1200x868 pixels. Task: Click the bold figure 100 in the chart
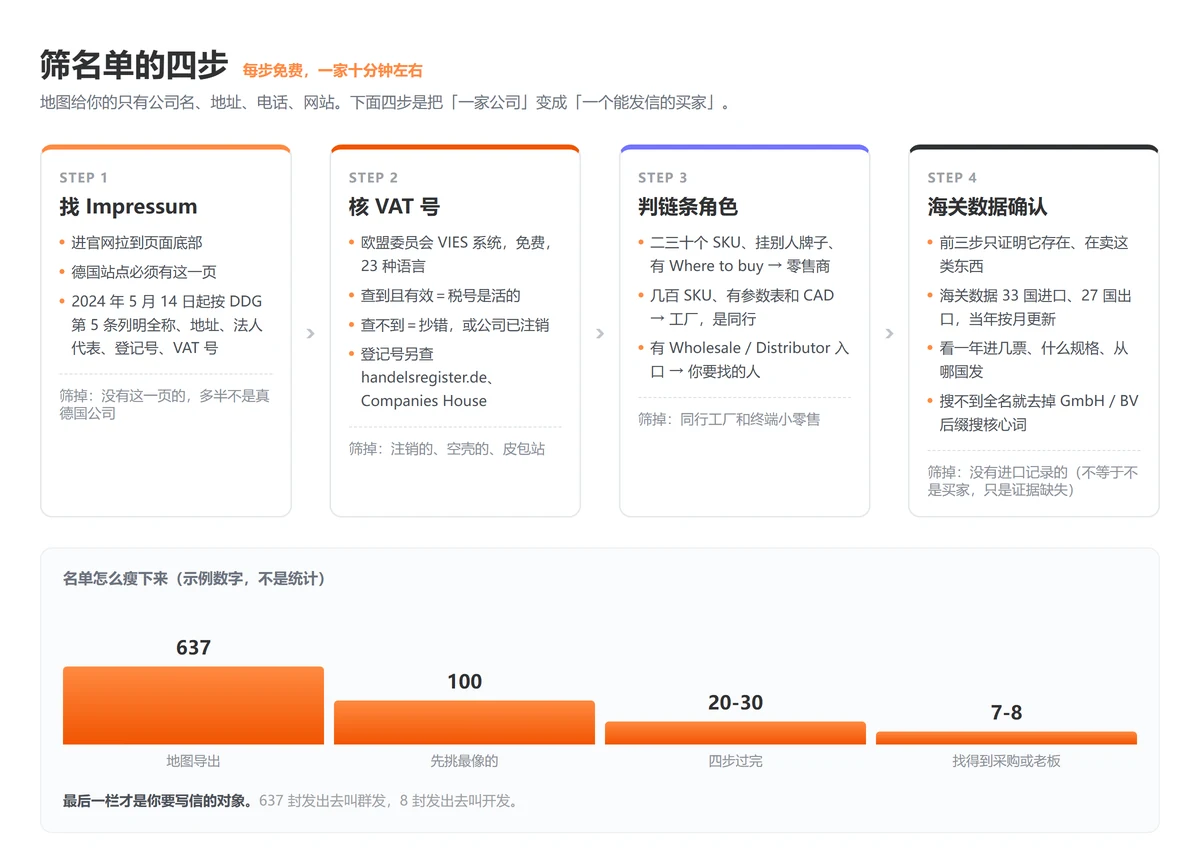(464, 682)
